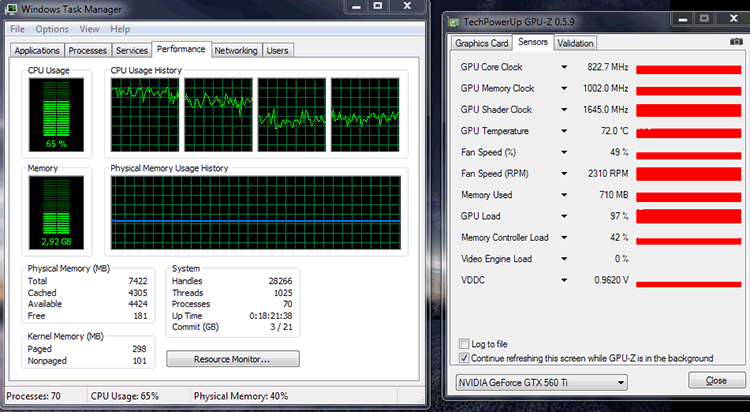Image resolution: width=750 pixels, height=412 pixels.
Task: Click the CPU Usage 65 % meter
Action: pyautogui.click(x=56, y=115)
